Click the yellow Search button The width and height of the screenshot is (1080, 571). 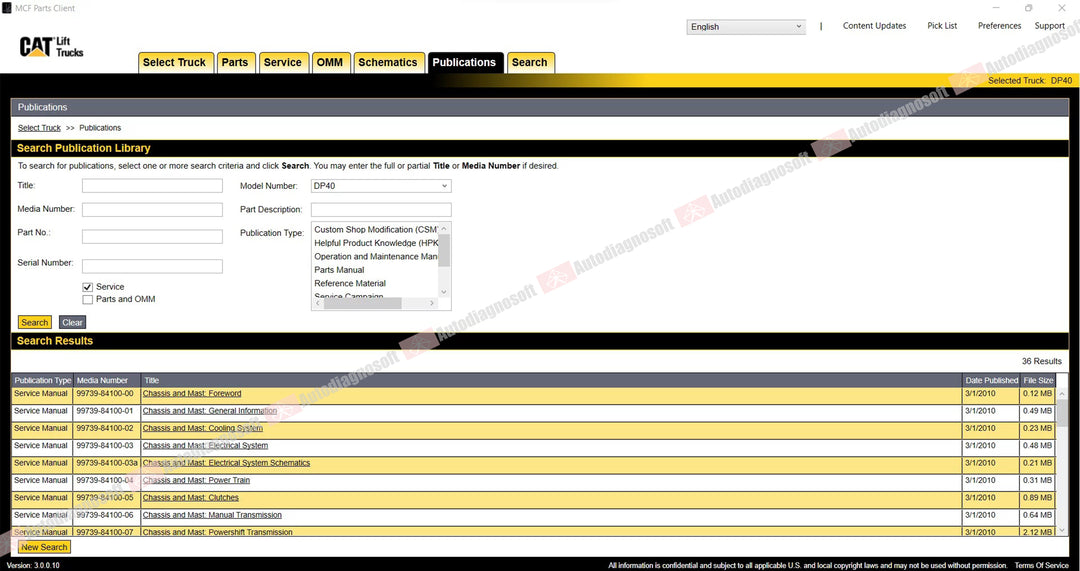pyautogui.click(x=34, y=322)
